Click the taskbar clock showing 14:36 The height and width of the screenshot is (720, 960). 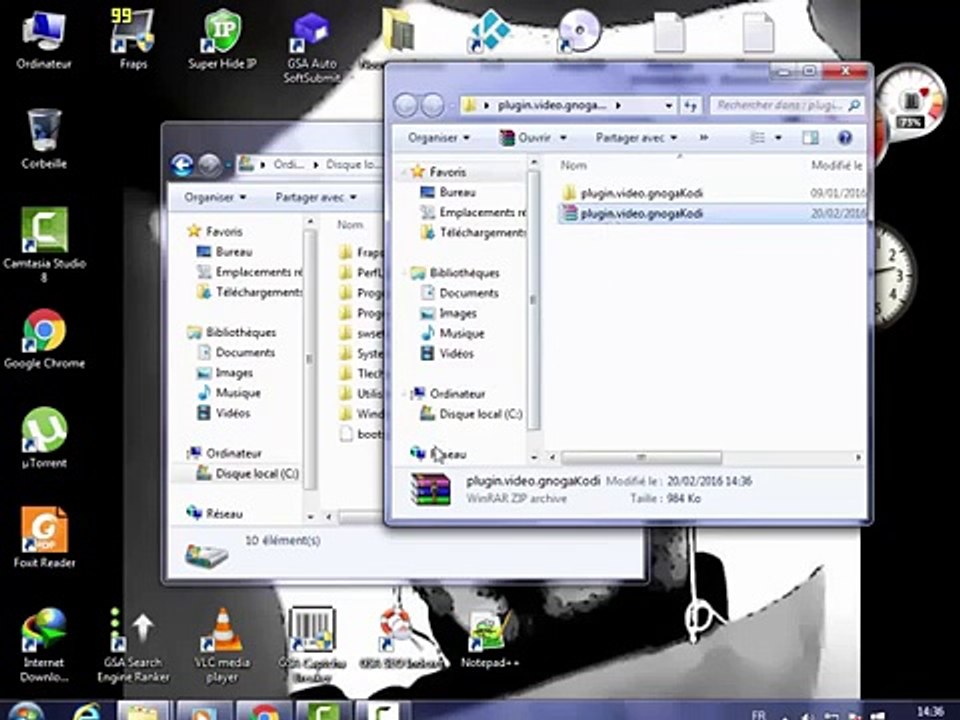pos(930,711)
